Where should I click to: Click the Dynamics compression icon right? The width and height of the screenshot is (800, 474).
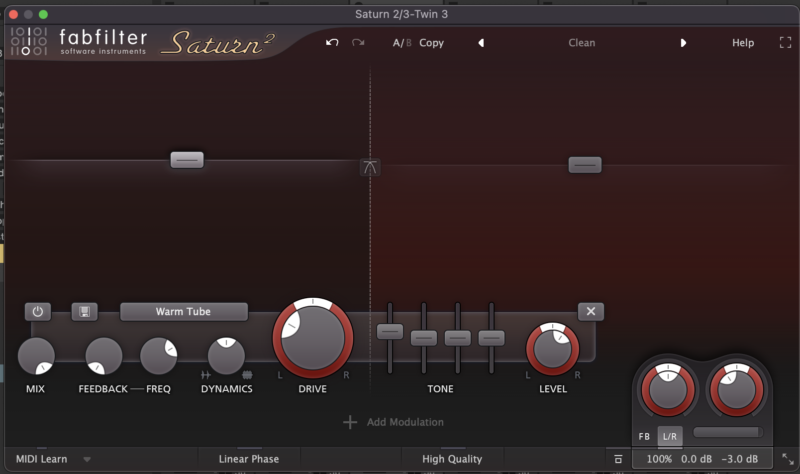(x=247, y=375)
